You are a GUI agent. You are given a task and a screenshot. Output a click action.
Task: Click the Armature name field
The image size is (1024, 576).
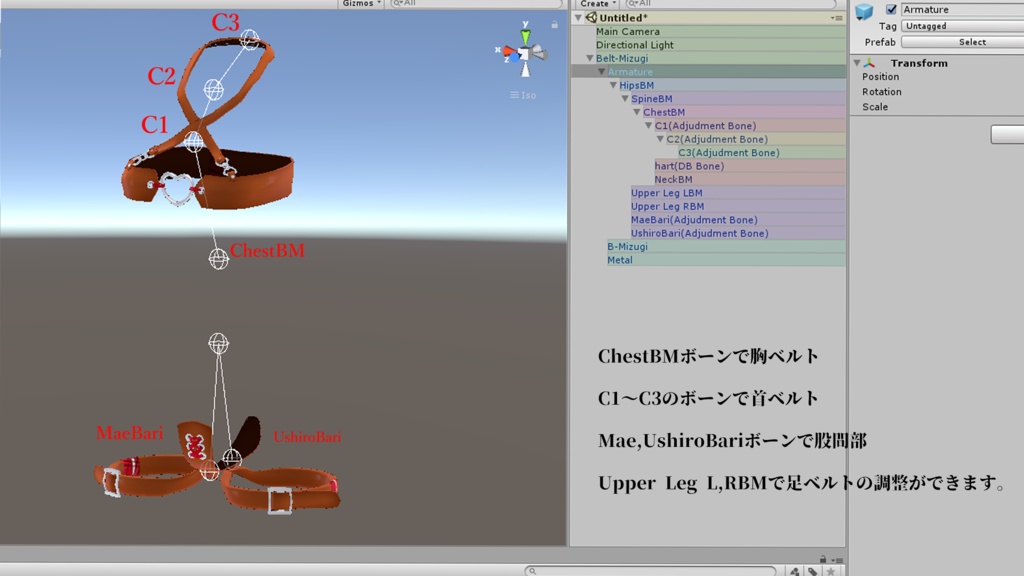(962, 9)
